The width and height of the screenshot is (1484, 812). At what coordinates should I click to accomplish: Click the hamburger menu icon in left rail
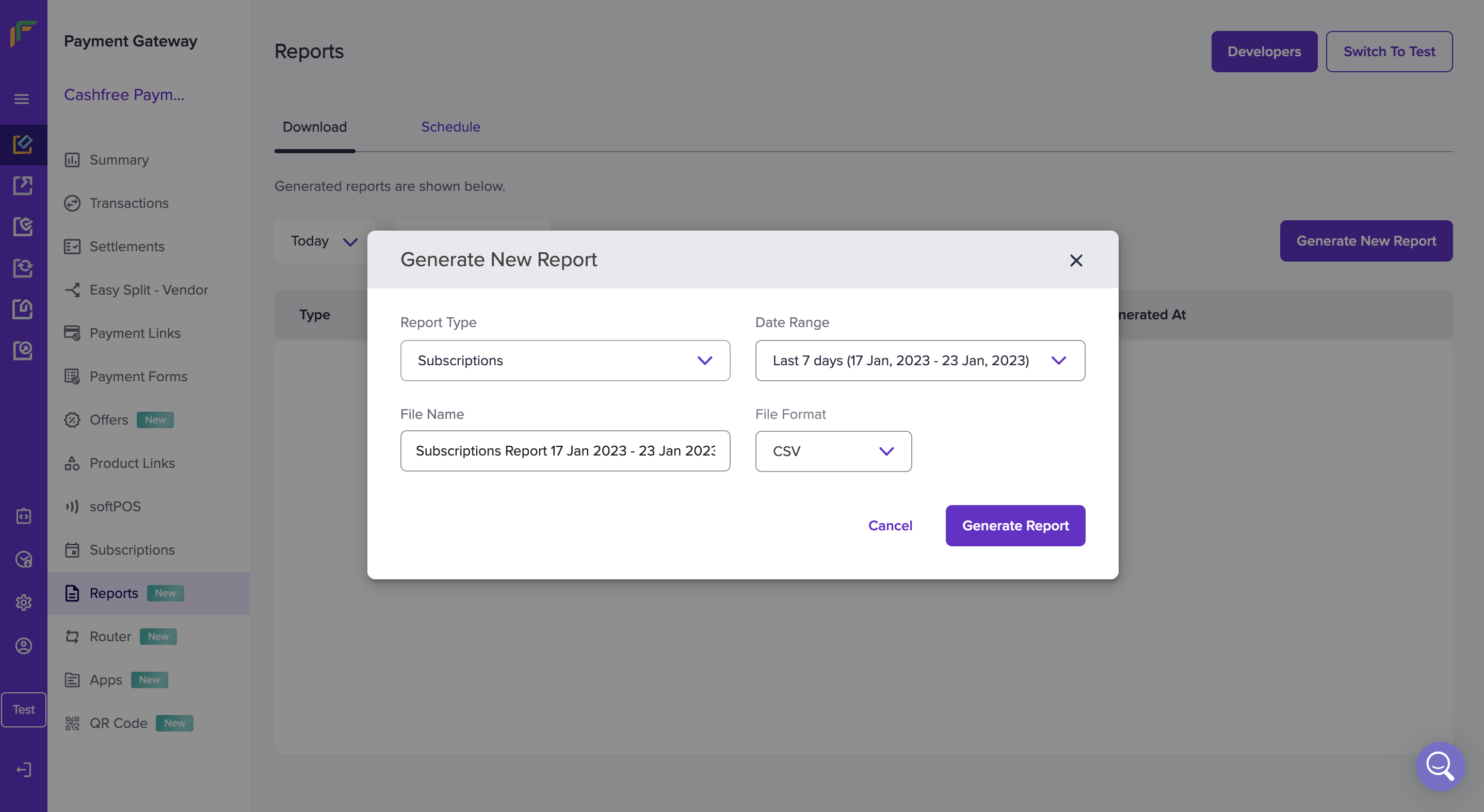(22, 99)
